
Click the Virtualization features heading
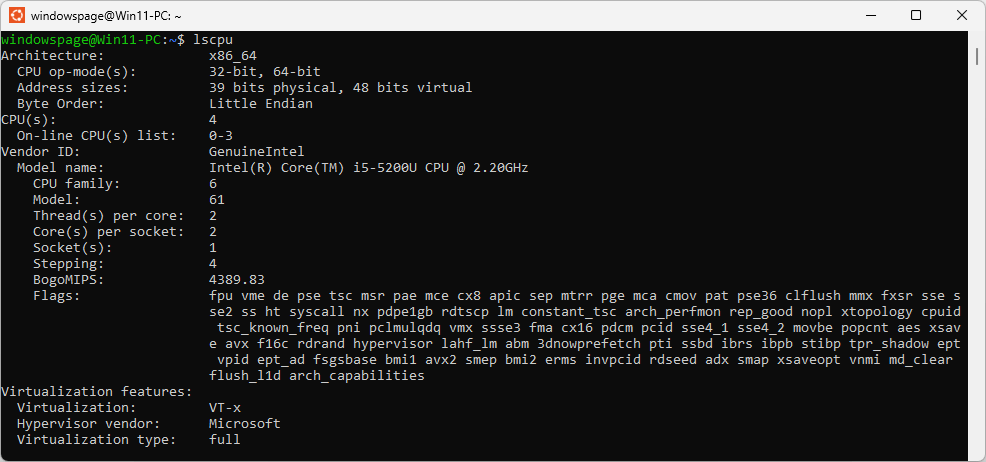coord(96,391)
